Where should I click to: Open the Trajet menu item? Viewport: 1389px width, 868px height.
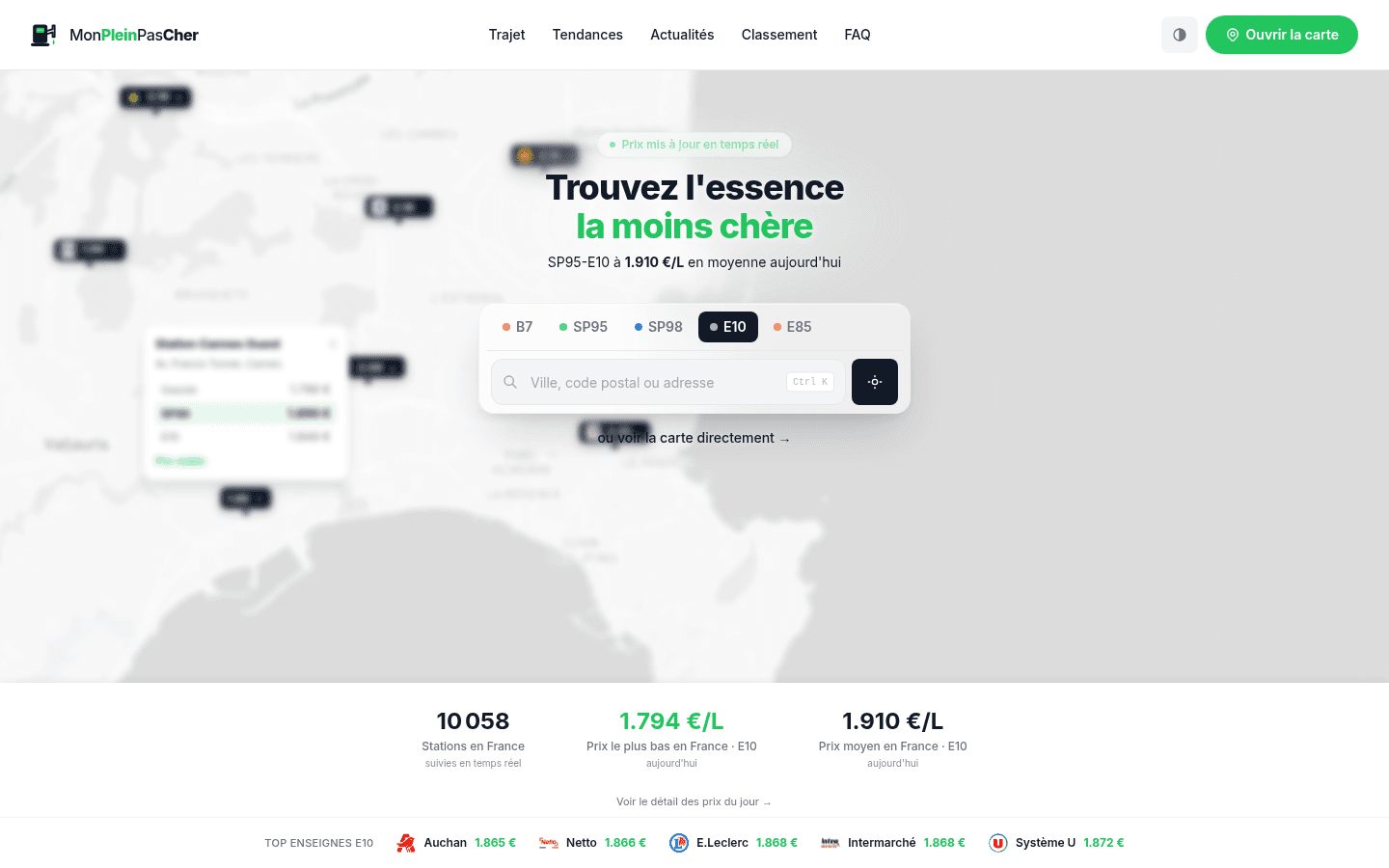pyautogui.click(x=506, y=35)
